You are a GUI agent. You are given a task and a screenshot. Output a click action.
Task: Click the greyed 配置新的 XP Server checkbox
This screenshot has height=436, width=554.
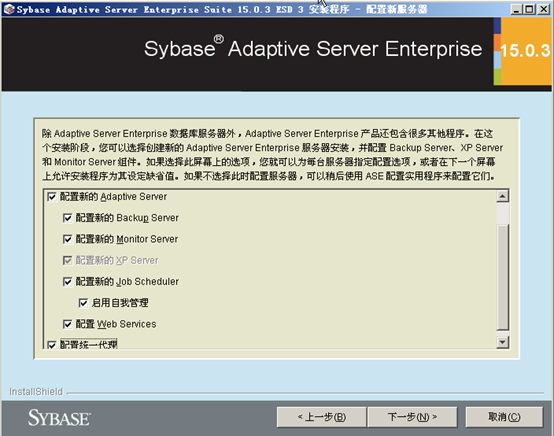(67, 260)
